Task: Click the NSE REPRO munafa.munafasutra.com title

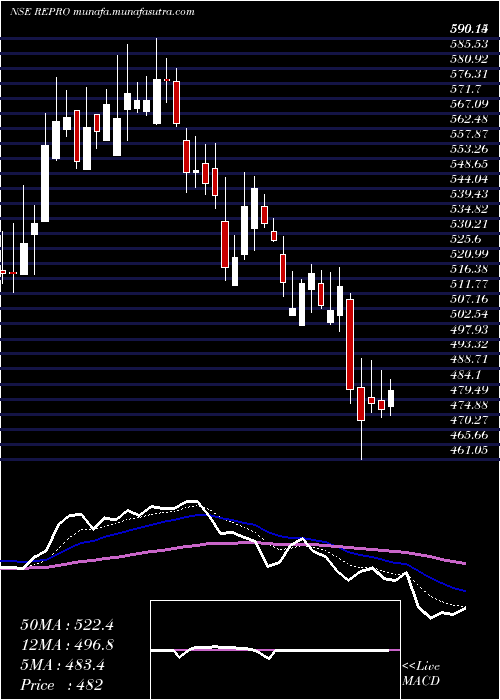Action: tap(102, 12)
